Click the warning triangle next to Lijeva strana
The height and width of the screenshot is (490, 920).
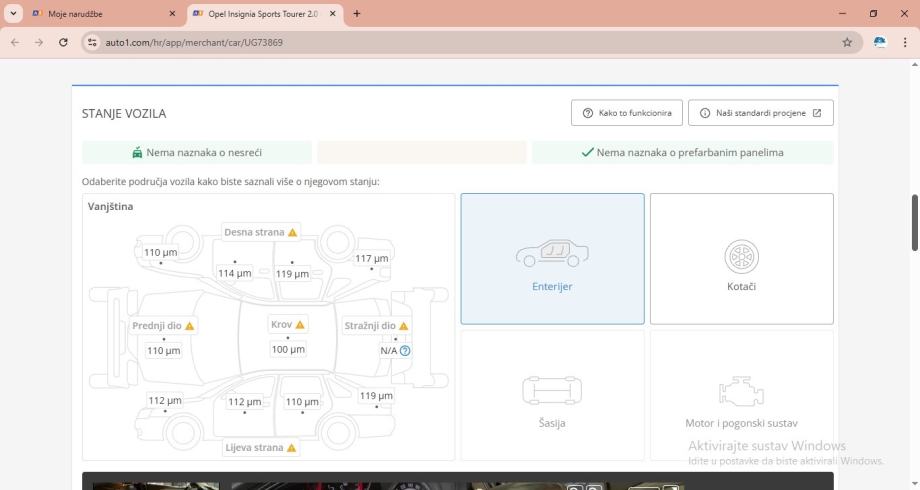tap(292, 448)
